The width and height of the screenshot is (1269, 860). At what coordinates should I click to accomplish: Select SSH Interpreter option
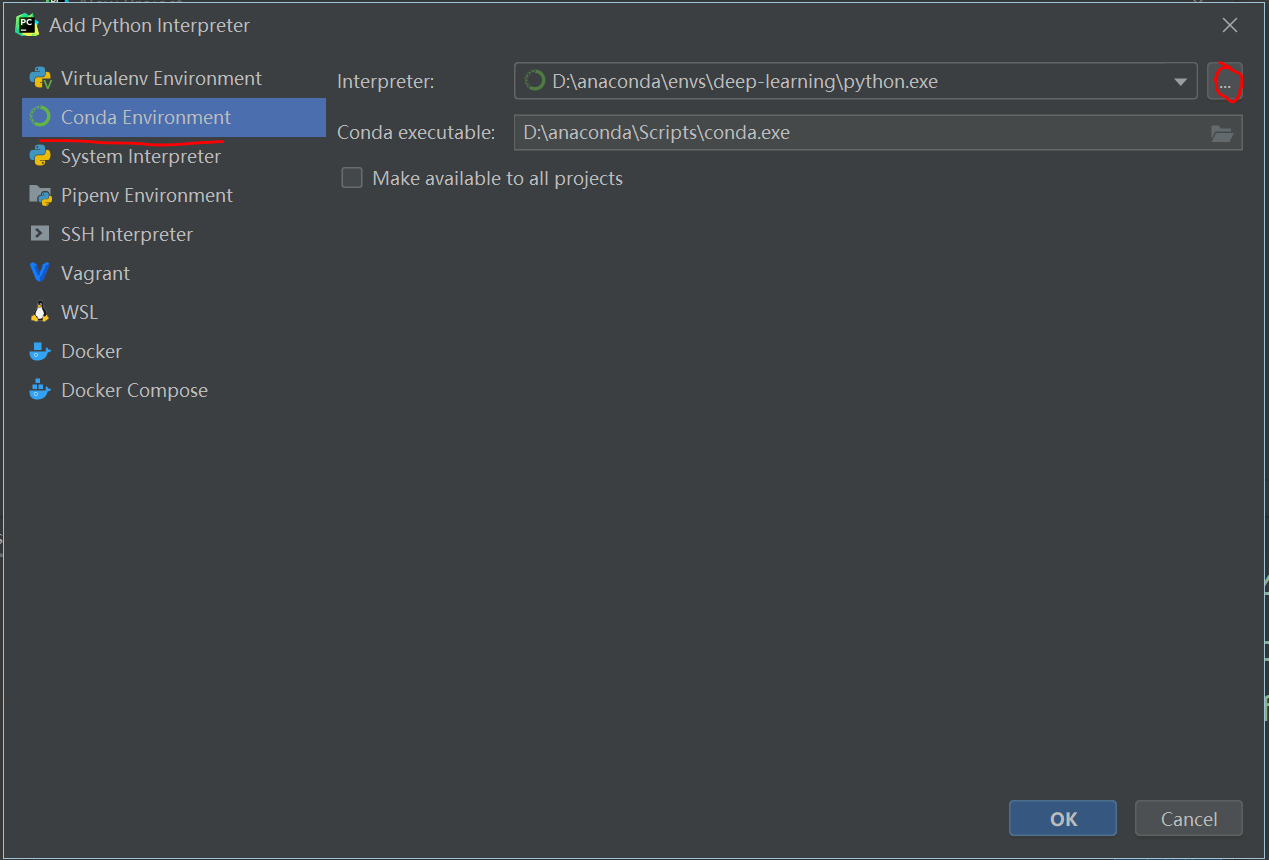[126, 234]
